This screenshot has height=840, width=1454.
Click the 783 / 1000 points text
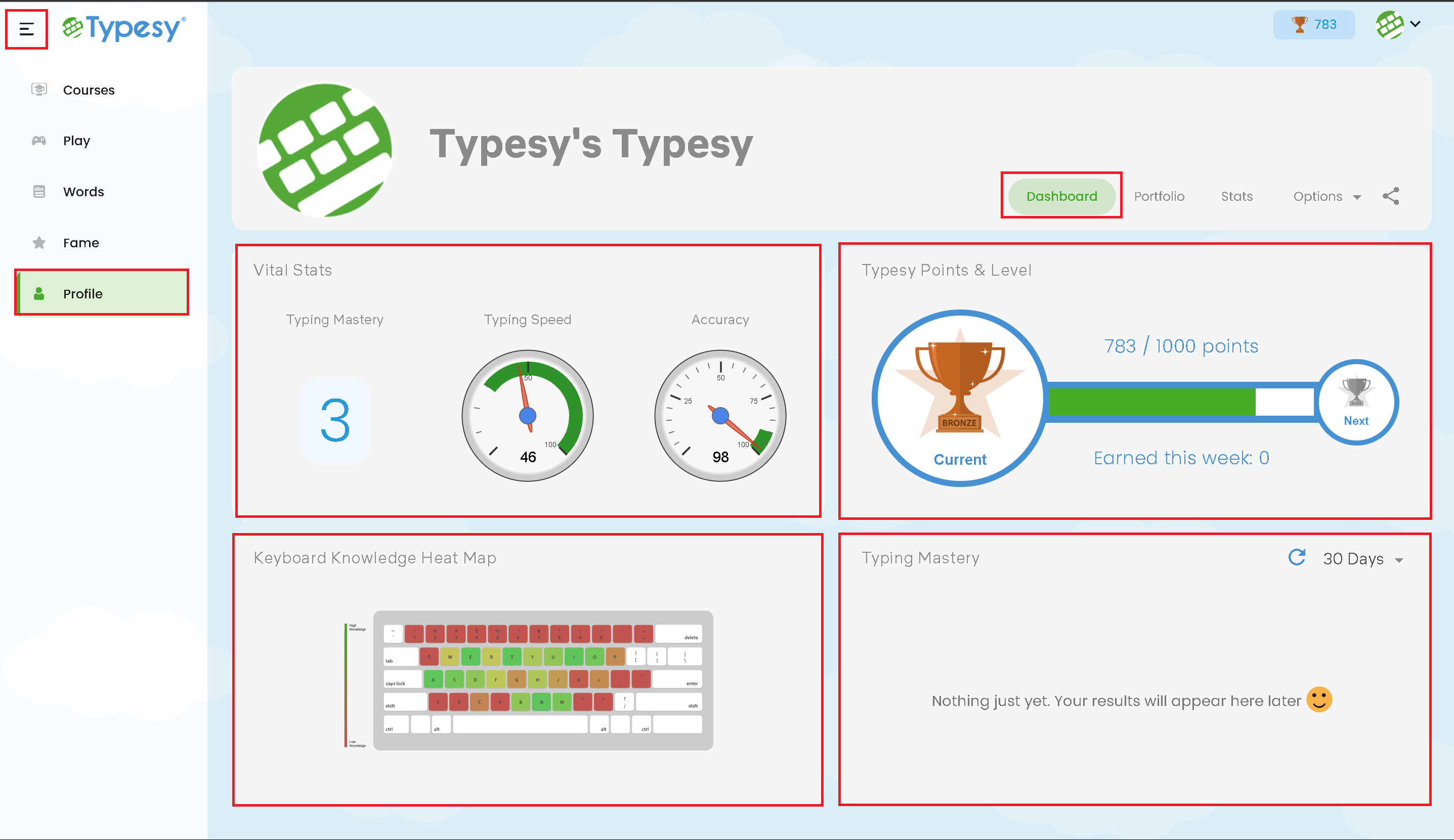click(x=1181, y=346)
